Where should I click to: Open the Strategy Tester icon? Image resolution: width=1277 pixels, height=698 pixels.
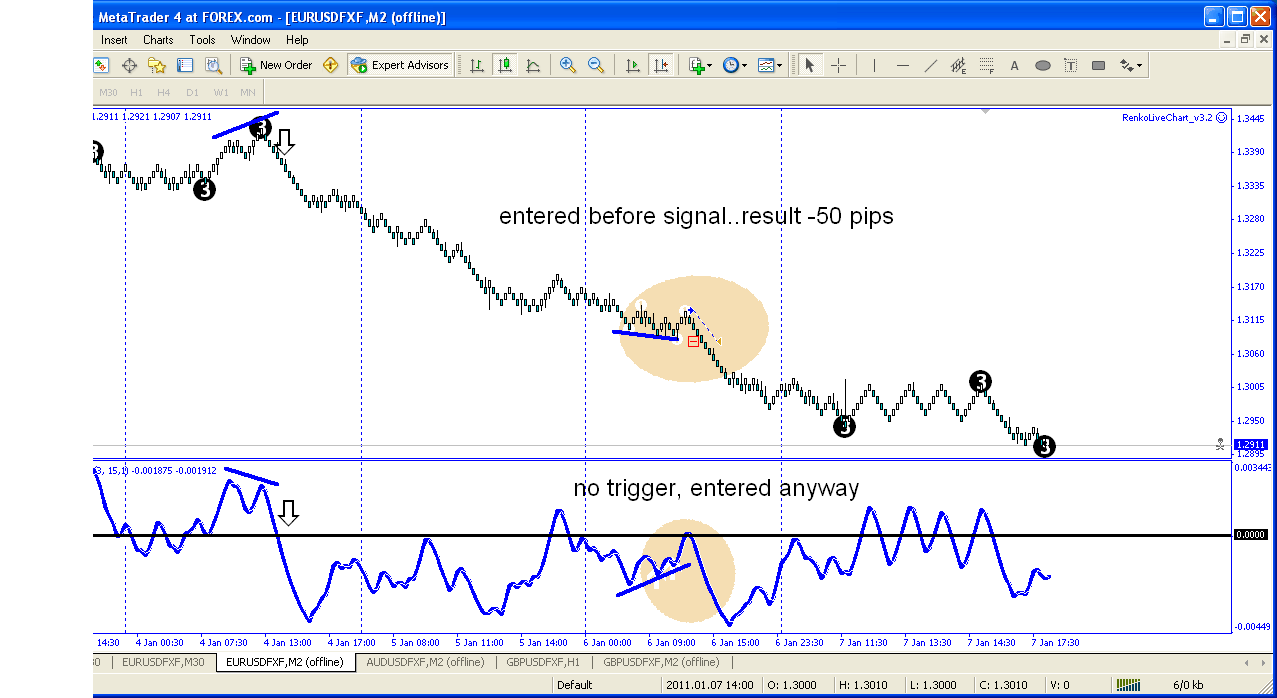pos(213,65)
